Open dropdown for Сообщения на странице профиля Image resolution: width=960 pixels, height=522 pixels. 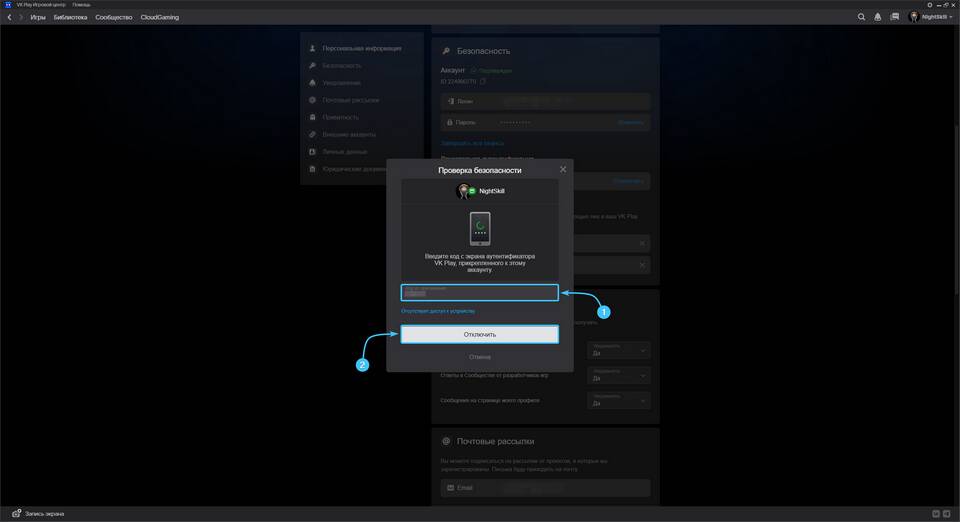click(619, 401)
